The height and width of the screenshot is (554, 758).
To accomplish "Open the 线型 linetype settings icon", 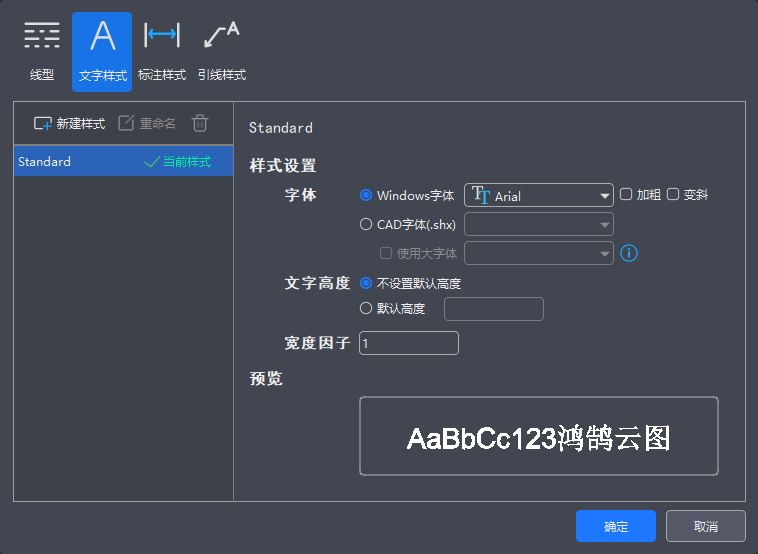I will (42, 36).
